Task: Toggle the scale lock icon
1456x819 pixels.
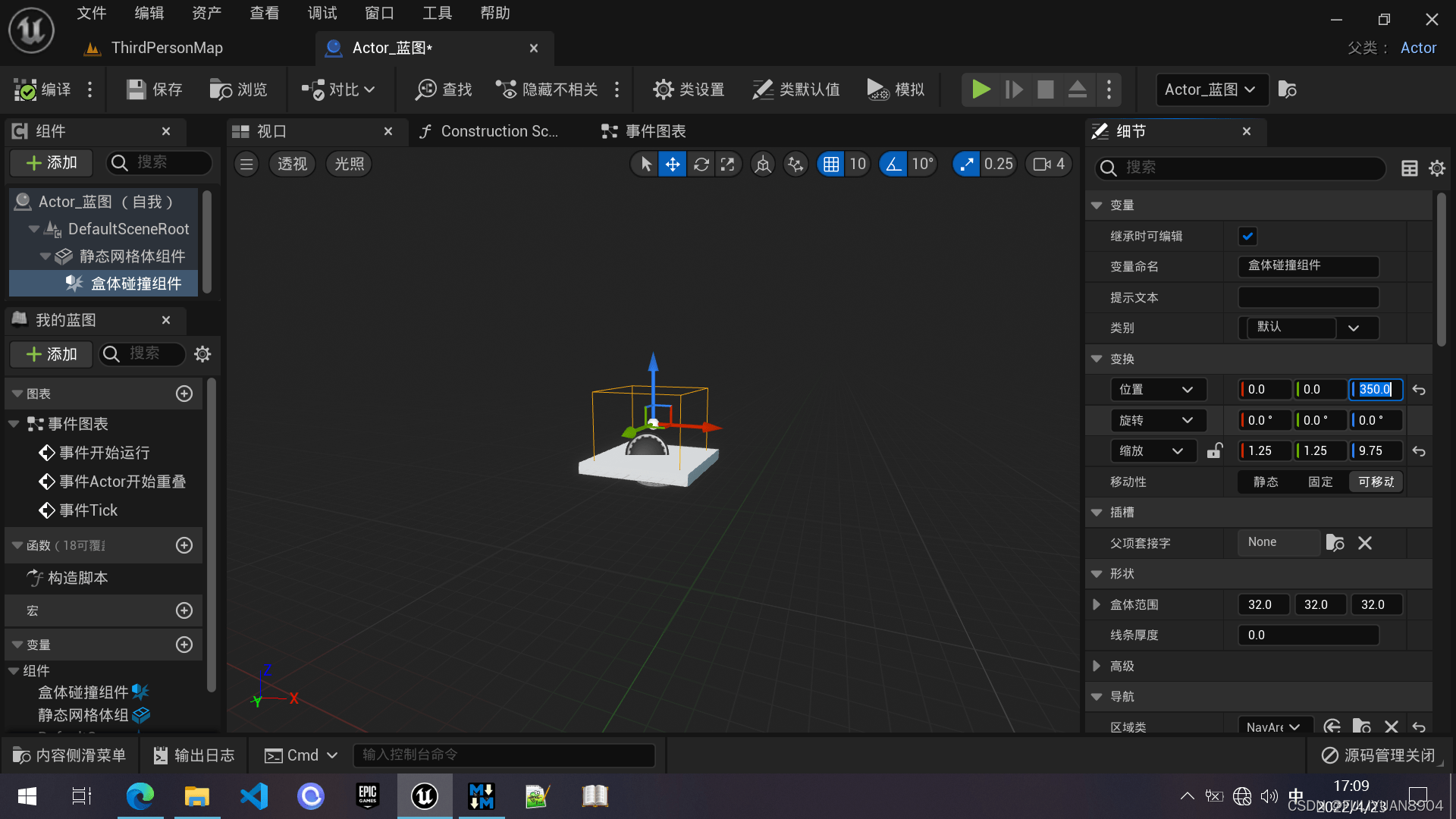Action: tap(1214, 450)
